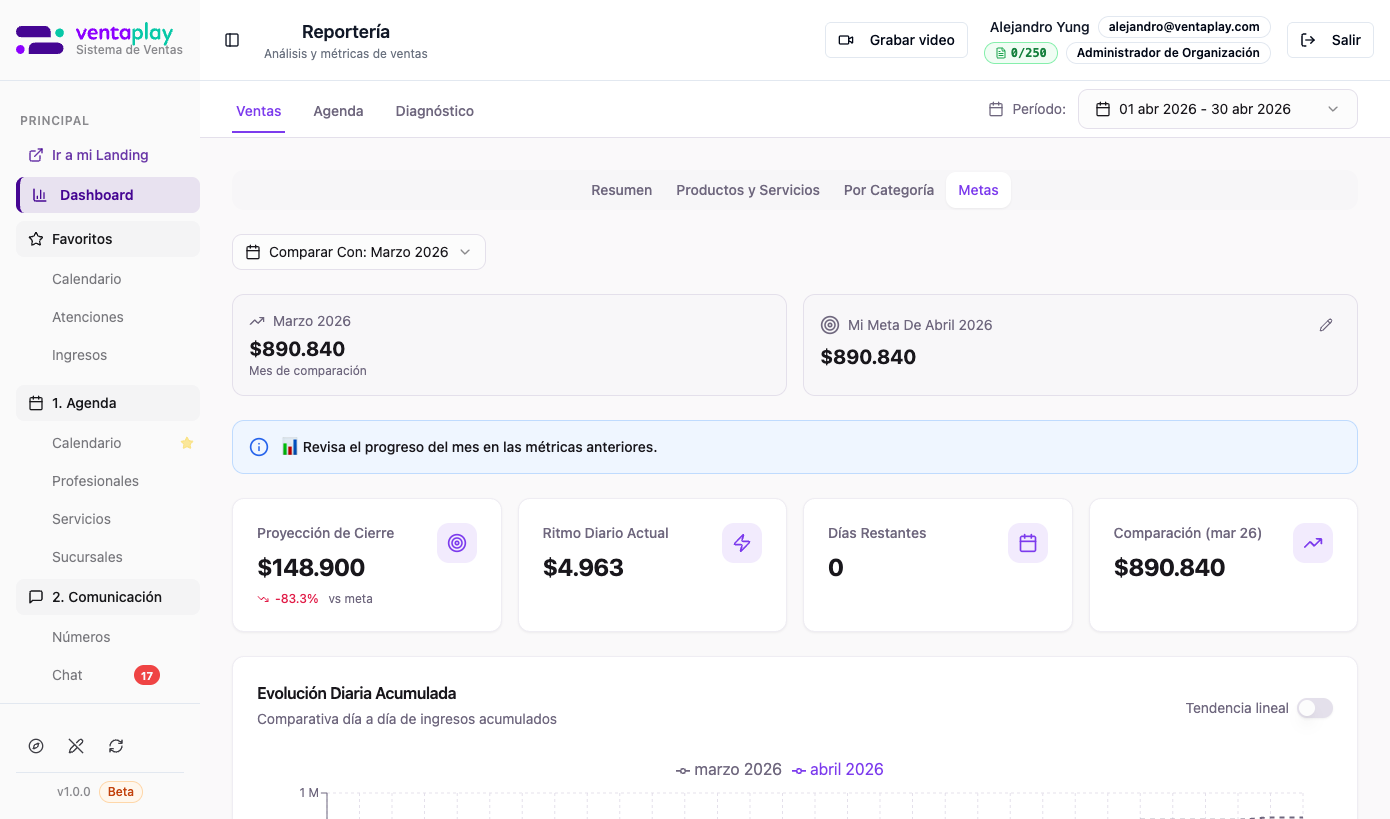Click the $4.963 daily rate value
Screen dimensions: 1390x819
[x=583, y=568]
